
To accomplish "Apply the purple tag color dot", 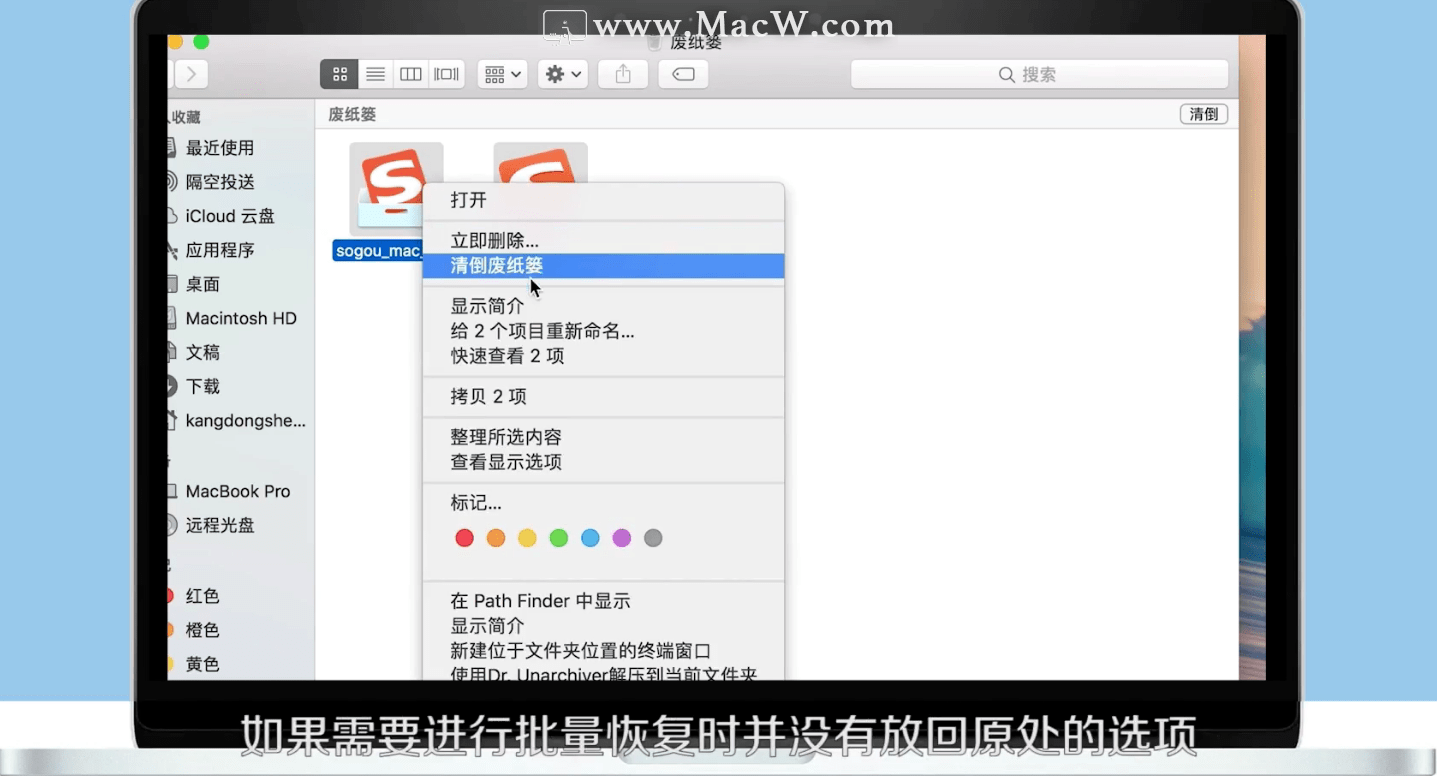I will point(622,538).
